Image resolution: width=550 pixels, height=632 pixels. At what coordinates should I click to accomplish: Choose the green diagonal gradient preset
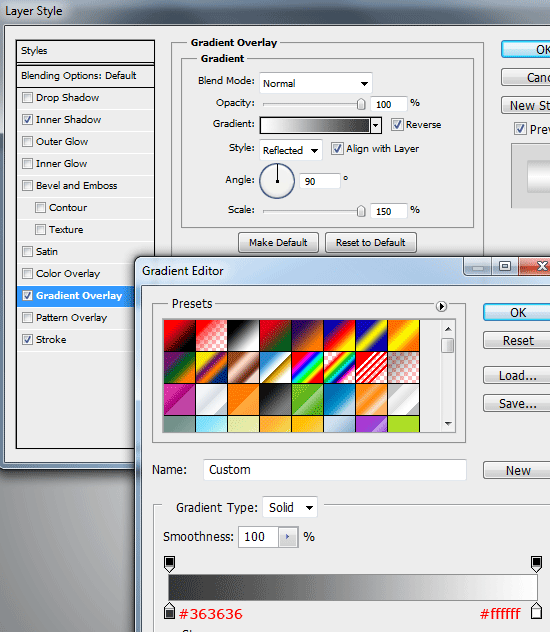307,399
